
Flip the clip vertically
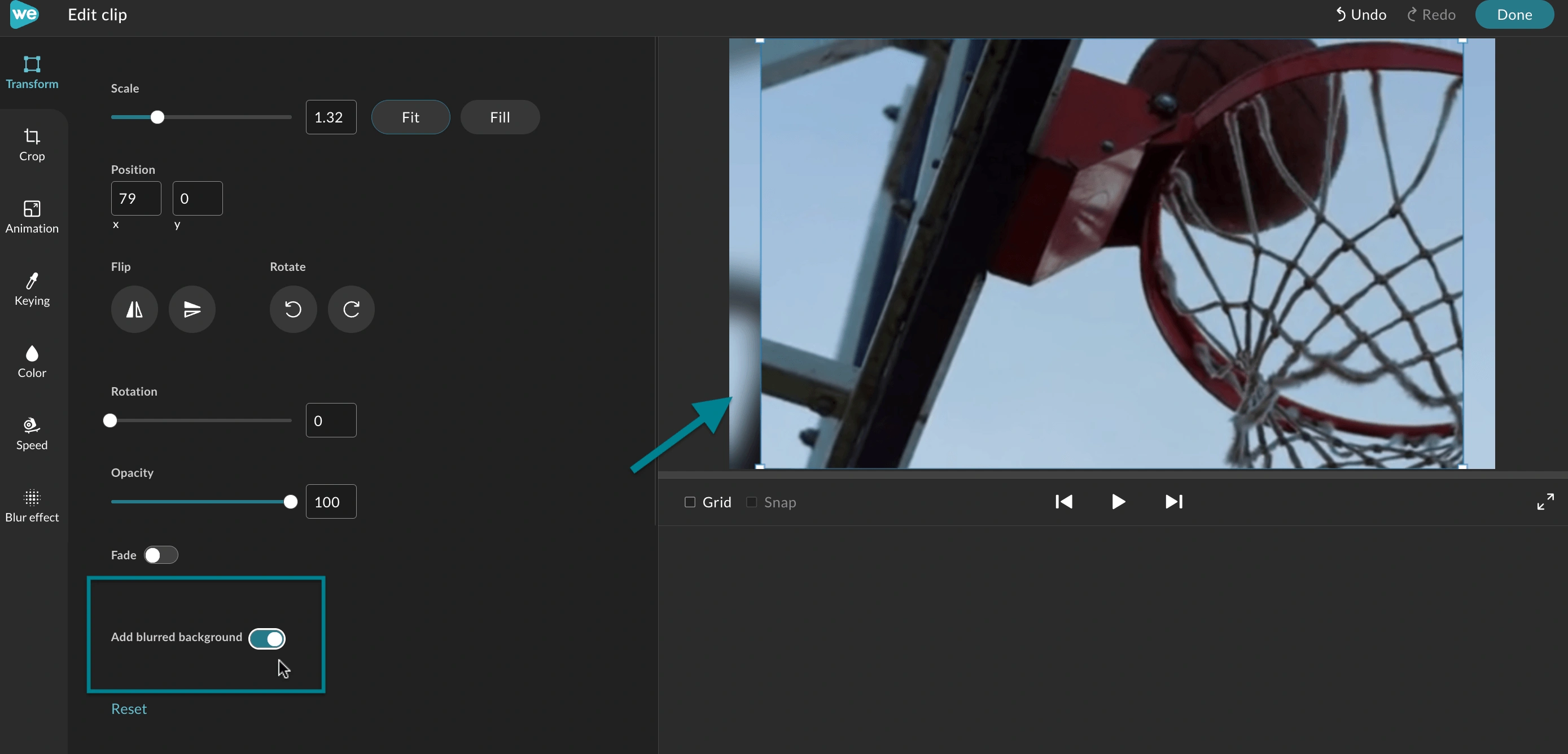click(x=192, y=309)
